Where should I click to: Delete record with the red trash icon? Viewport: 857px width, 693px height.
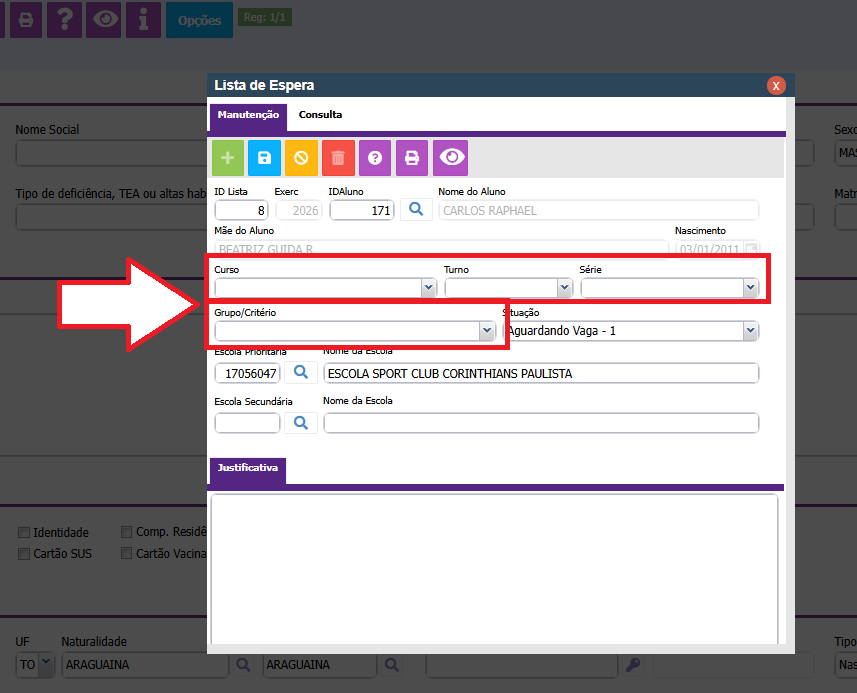click(x=338, y=158)
